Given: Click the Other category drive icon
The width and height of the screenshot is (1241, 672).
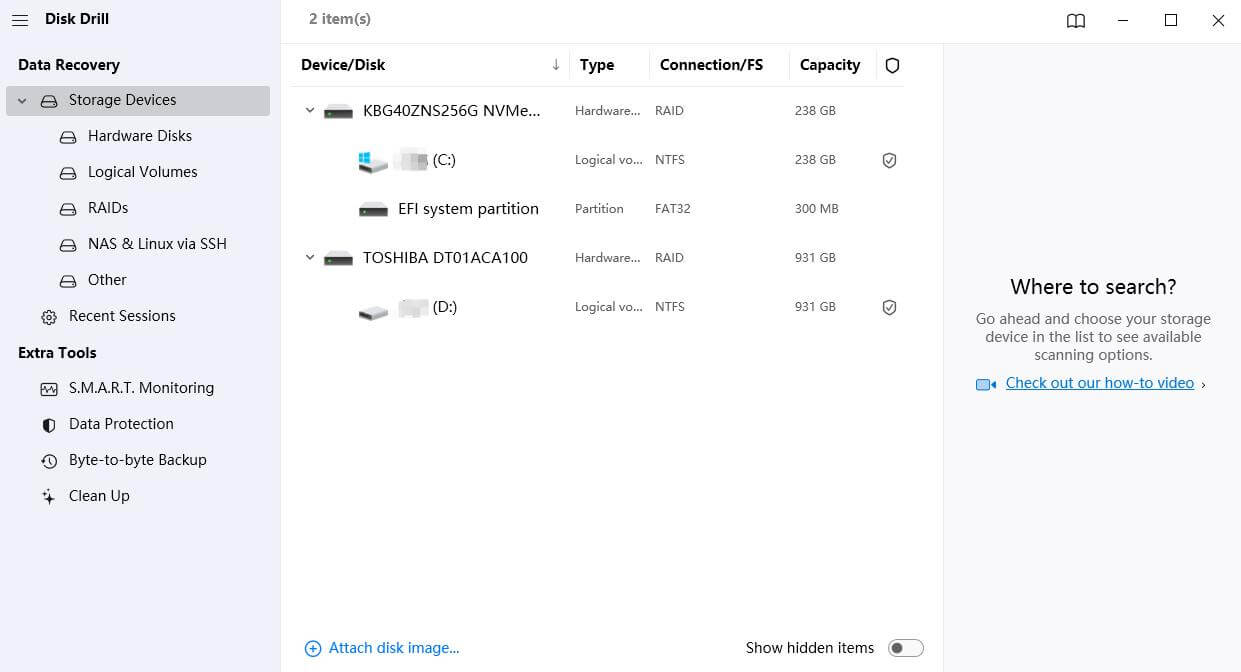Looking at the screenshot, I should [68, 281].
